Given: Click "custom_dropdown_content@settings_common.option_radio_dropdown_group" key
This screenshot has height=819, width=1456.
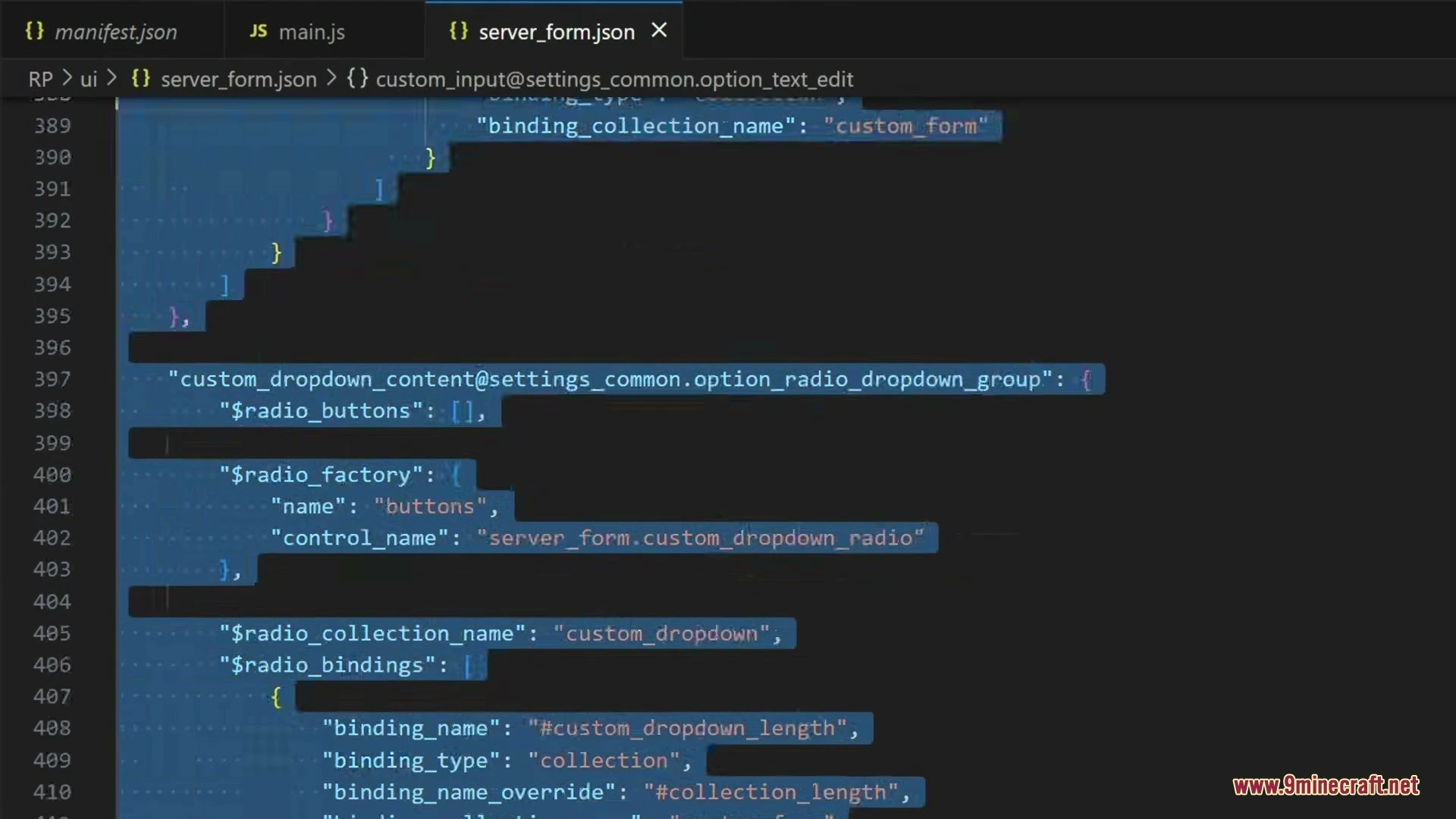Looking at the screenshot, I should pos(610,379).
